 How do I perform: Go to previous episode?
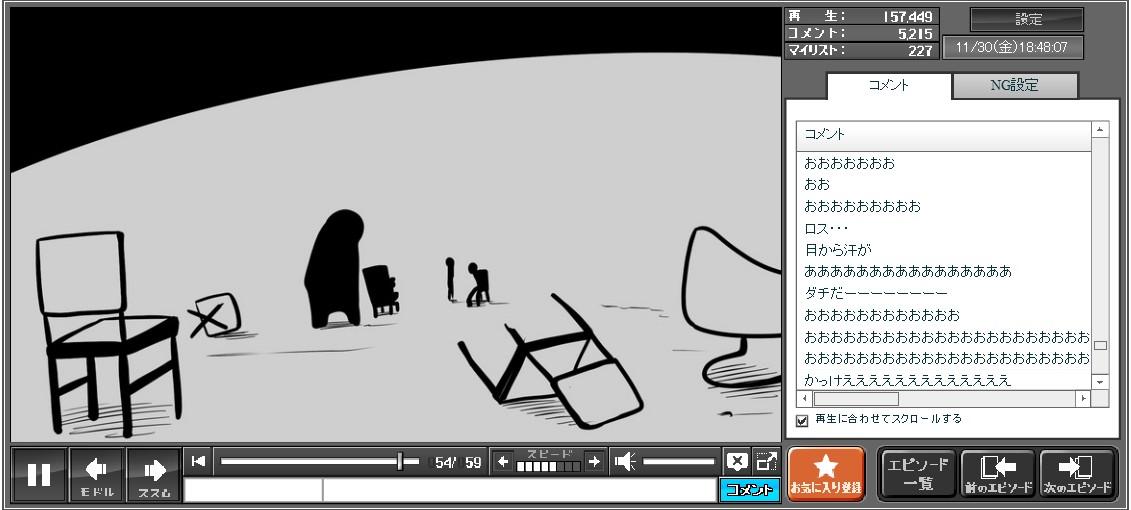click(x=996, y=474)
